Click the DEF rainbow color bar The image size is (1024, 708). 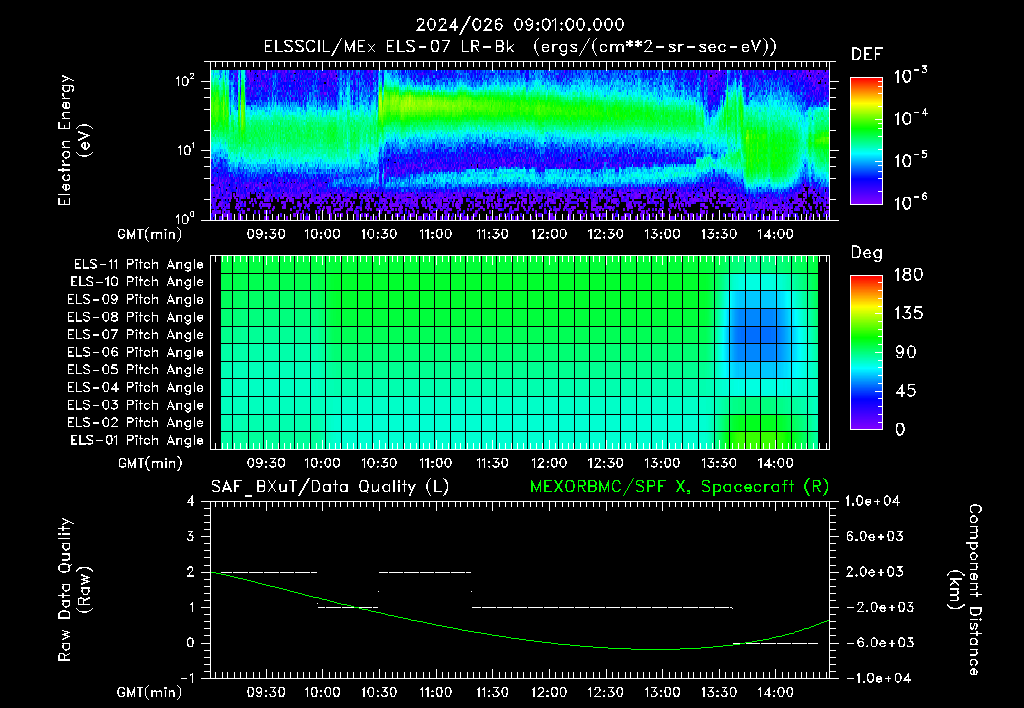pos(866,141)
